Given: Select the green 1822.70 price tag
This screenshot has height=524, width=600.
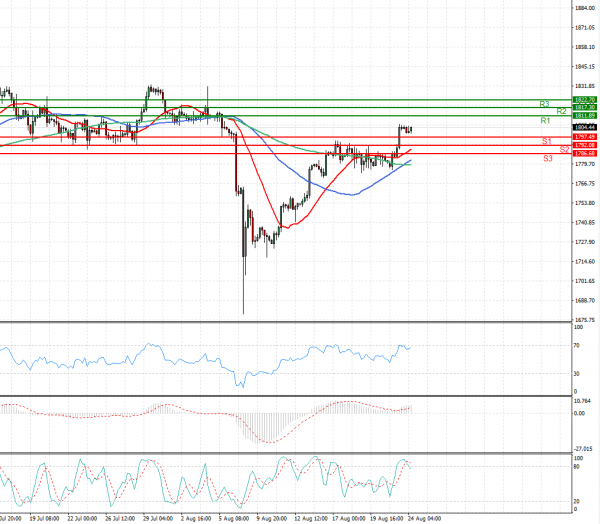Looking at the screenshot, I should tap(584, 100).
